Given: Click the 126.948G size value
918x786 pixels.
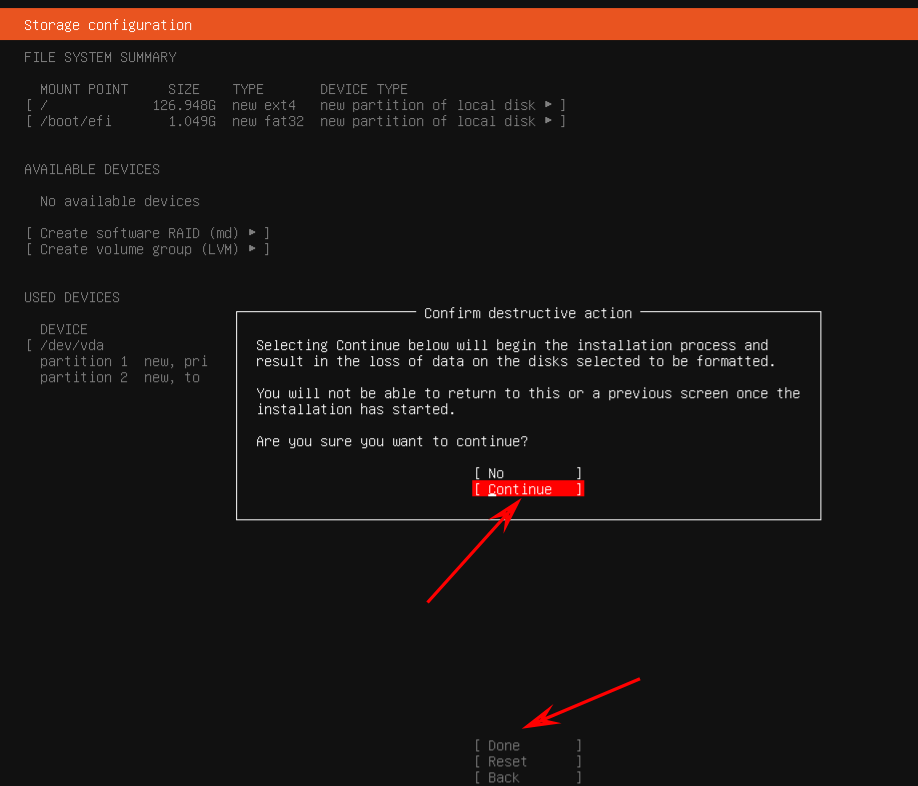Looking at the screenshot, I should click(x=184, y=105).
